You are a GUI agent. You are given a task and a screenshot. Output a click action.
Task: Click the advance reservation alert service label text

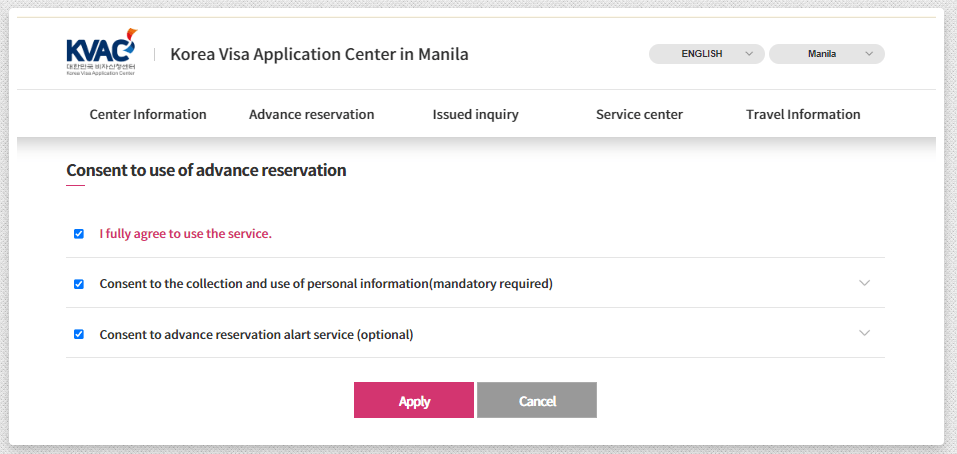point(256,334)
